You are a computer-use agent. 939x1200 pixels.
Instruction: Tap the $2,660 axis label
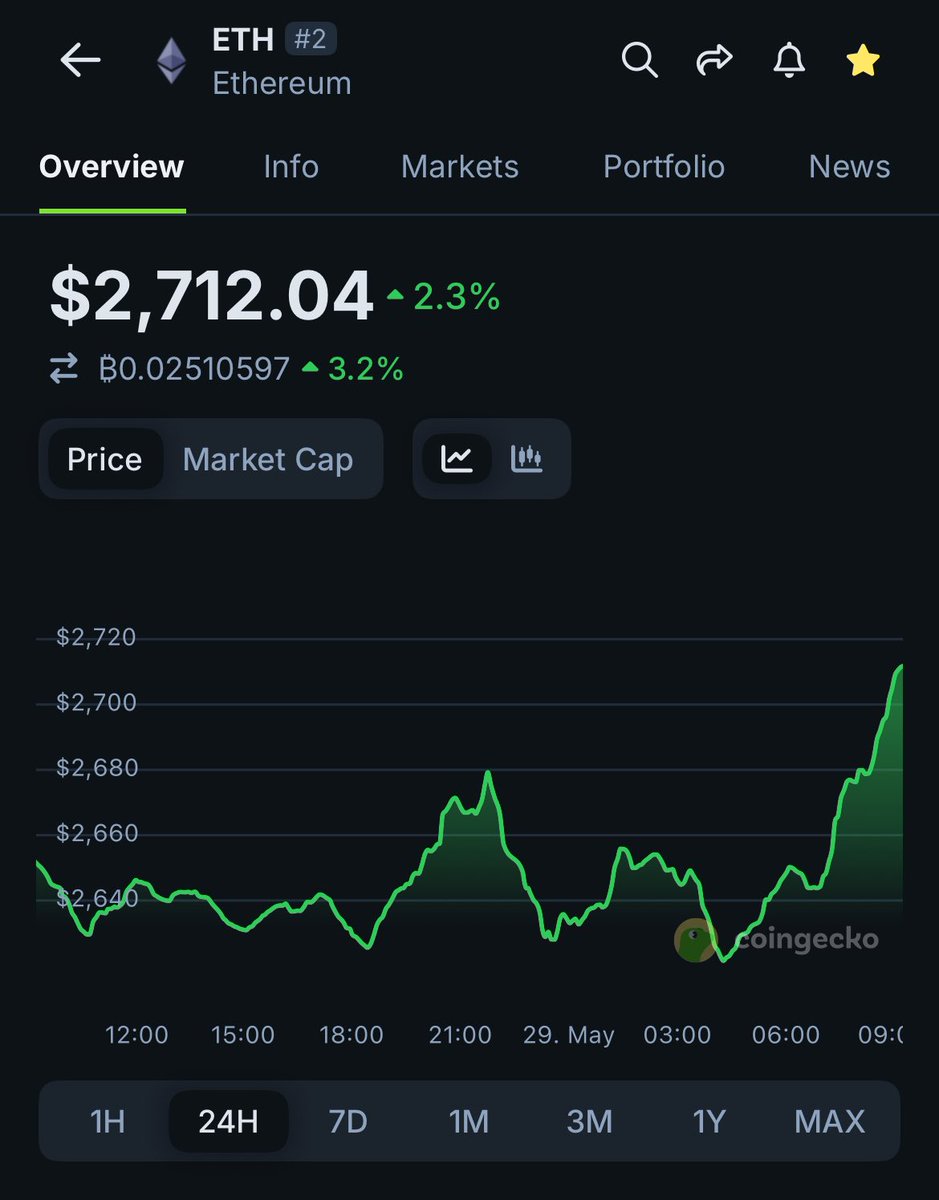pyautogui.click(x=95, y=833)
